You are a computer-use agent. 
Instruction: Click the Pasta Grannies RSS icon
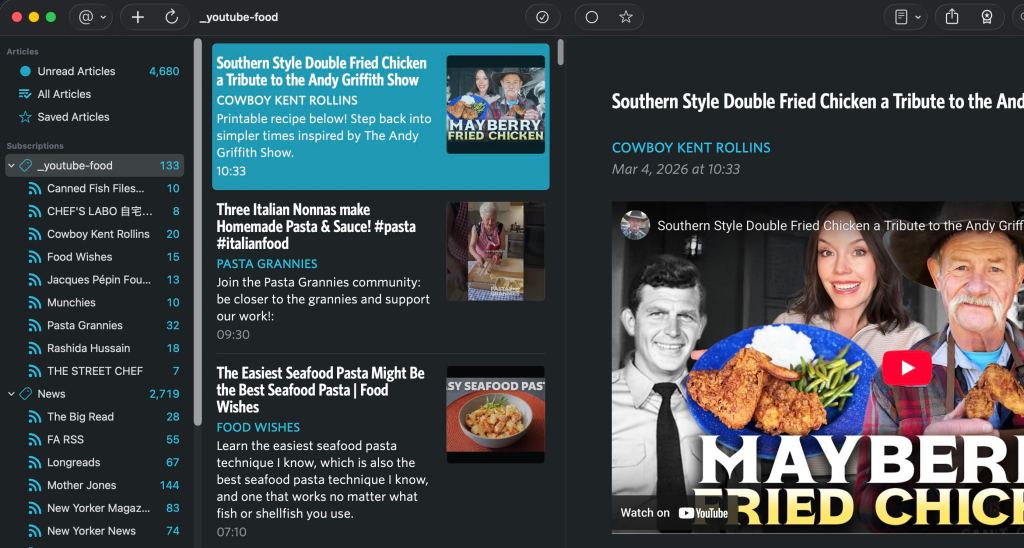pyautogui.click(x=35, y=325)
